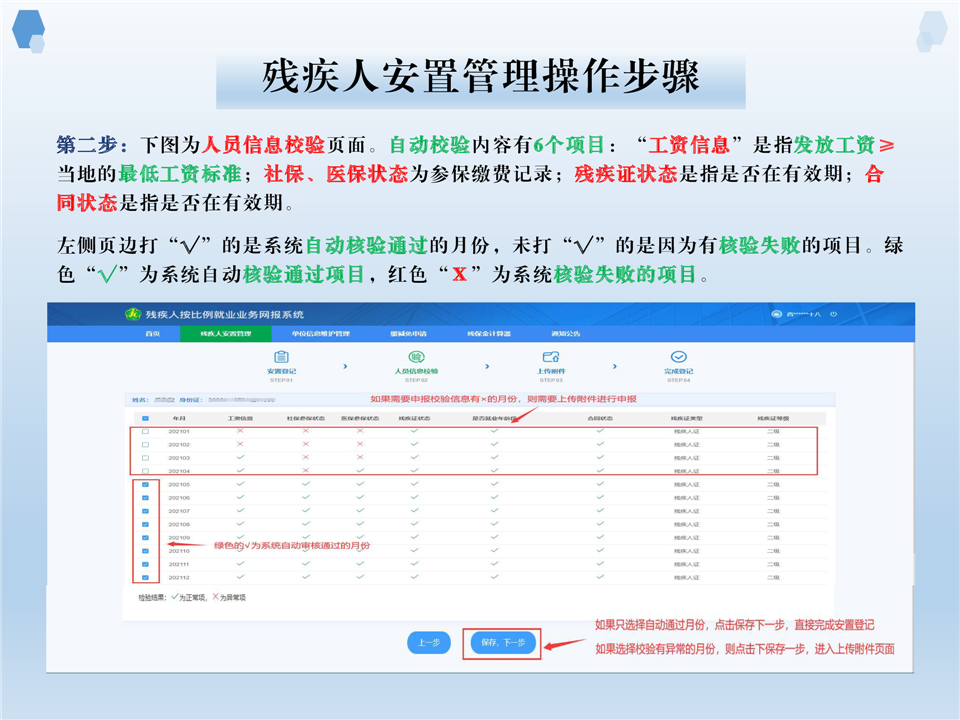Open the 首页 tab

coord(153,333)
